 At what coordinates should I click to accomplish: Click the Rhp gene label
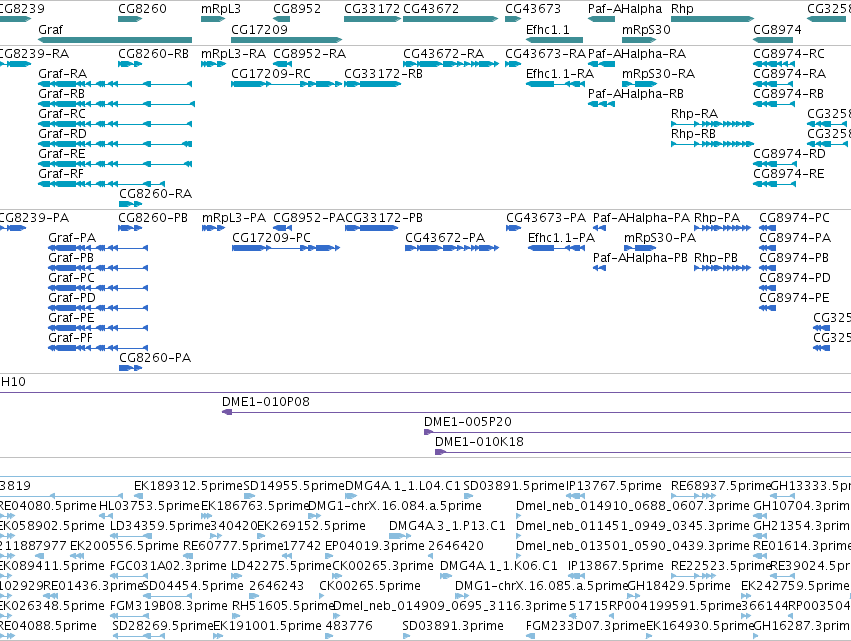(682, 9)
